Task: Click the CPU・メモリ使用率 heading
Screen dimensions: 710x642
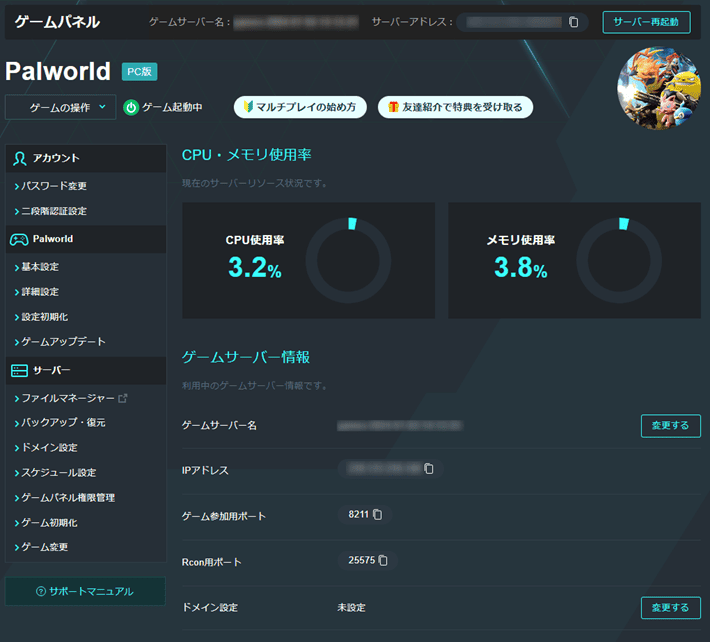Action: 246,155
